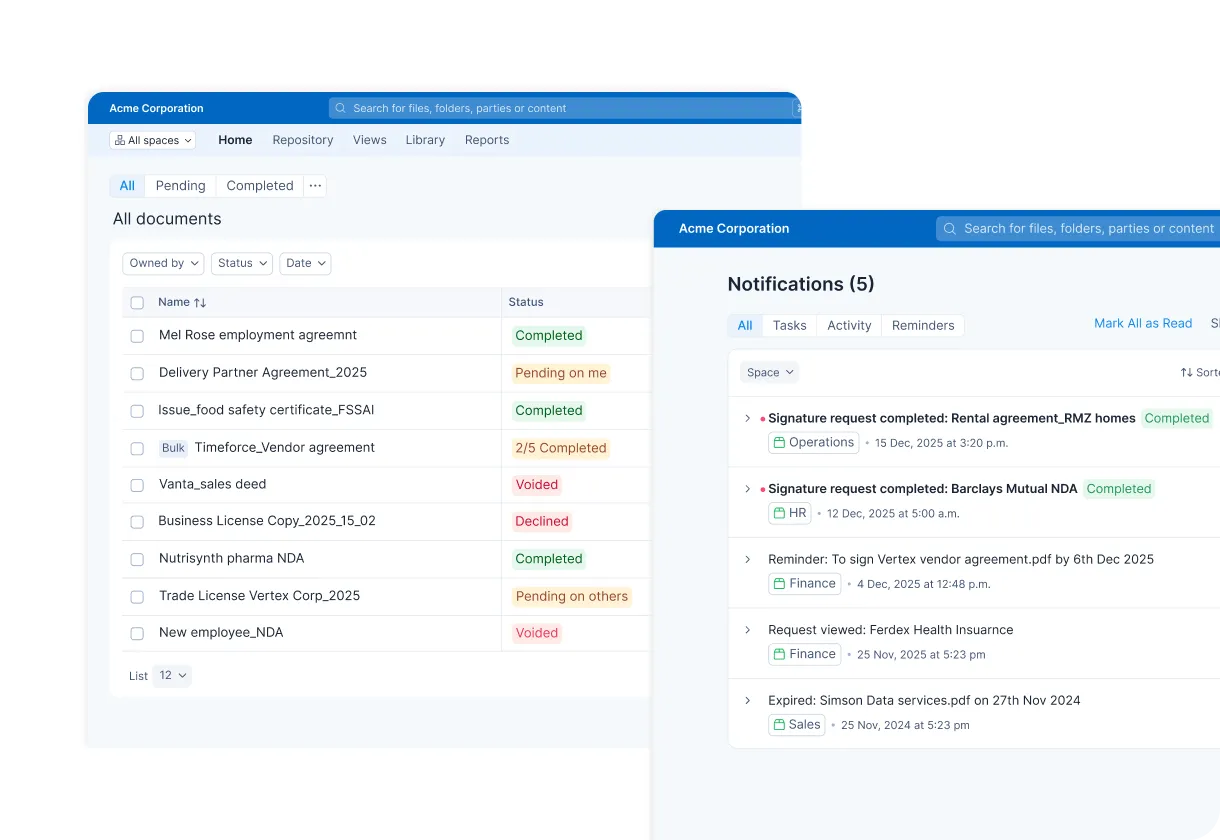Click the Status column header

(x=526, y=302)
